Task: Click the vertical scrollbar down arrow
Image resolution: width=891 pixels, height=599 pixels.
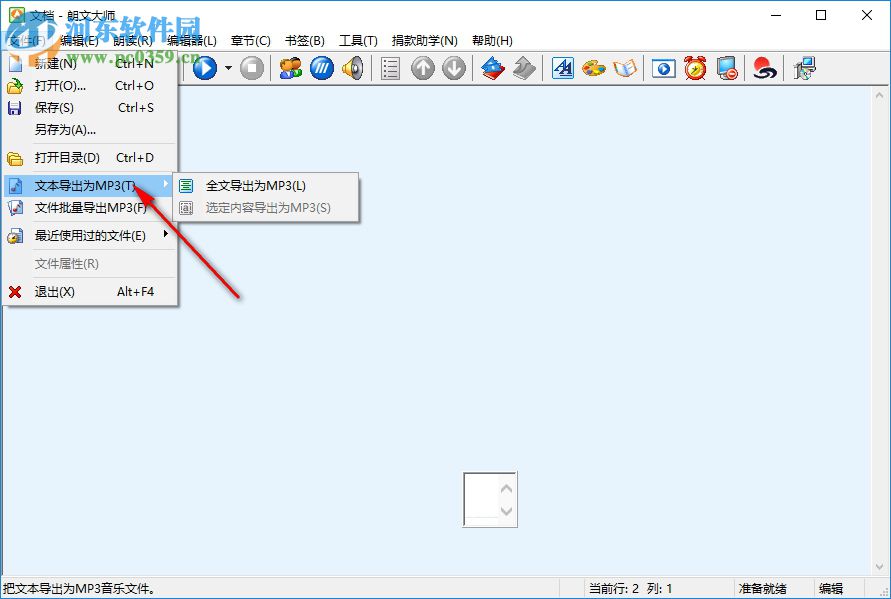Action: [880, 567]
